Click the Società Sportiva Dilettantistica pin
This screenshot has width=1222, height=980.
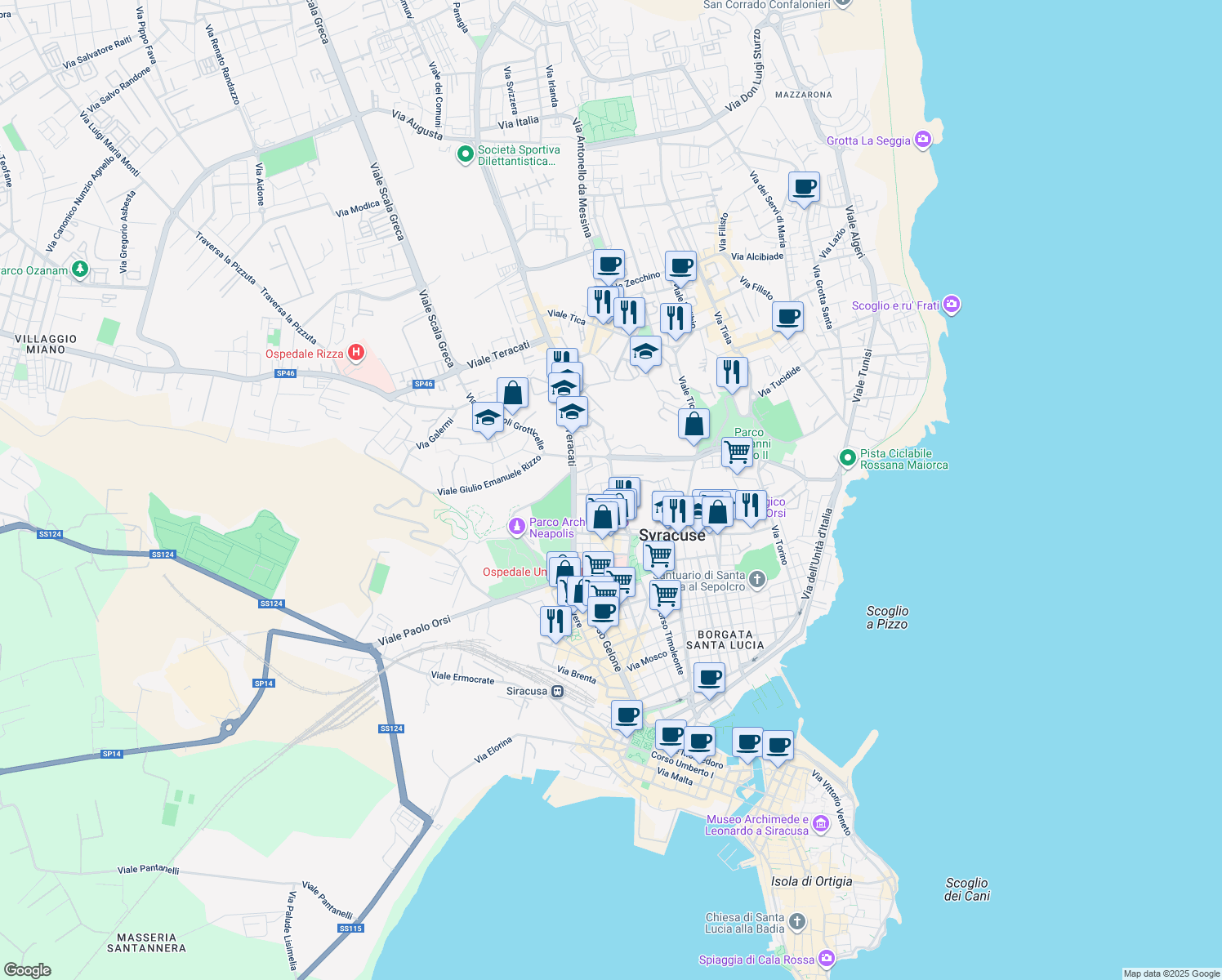[466, 154]
